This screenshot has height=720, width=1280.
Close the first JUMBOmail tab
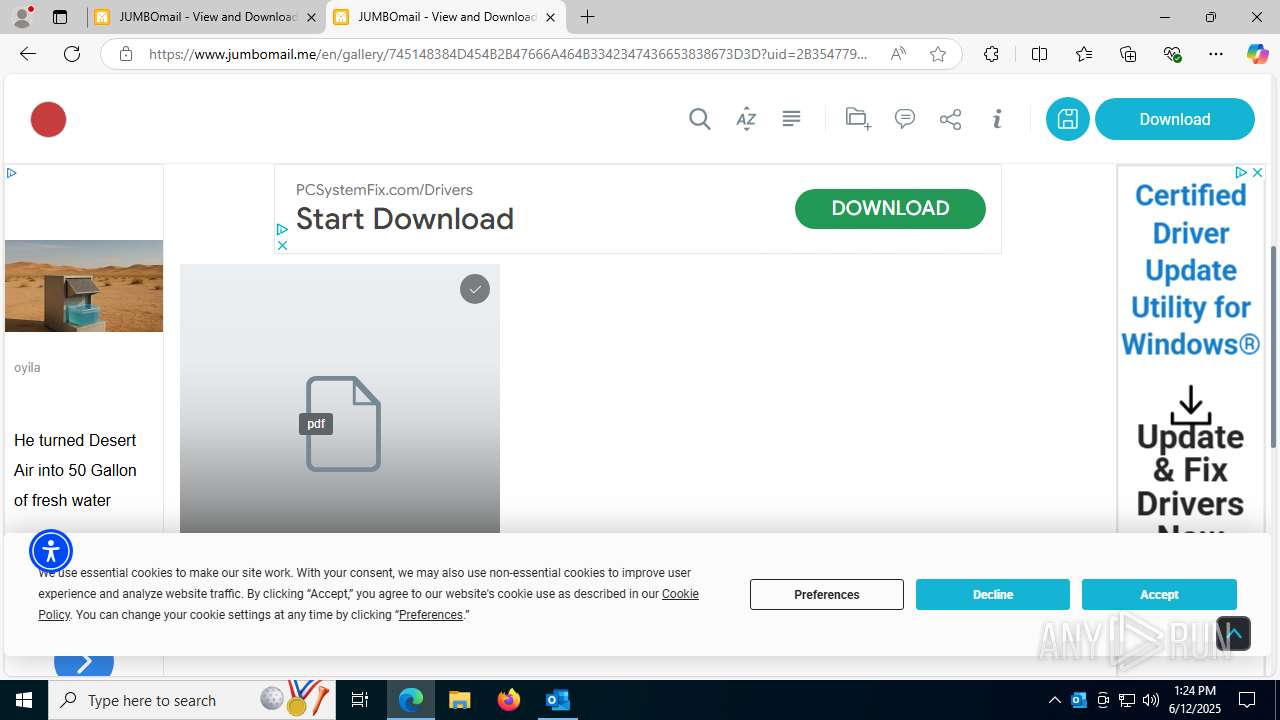[311, 17]
